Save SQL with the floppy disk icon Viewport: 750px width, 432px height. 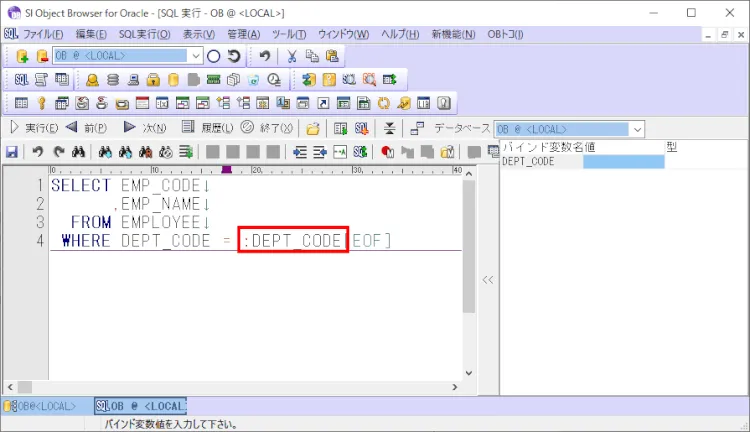[11, 152]
